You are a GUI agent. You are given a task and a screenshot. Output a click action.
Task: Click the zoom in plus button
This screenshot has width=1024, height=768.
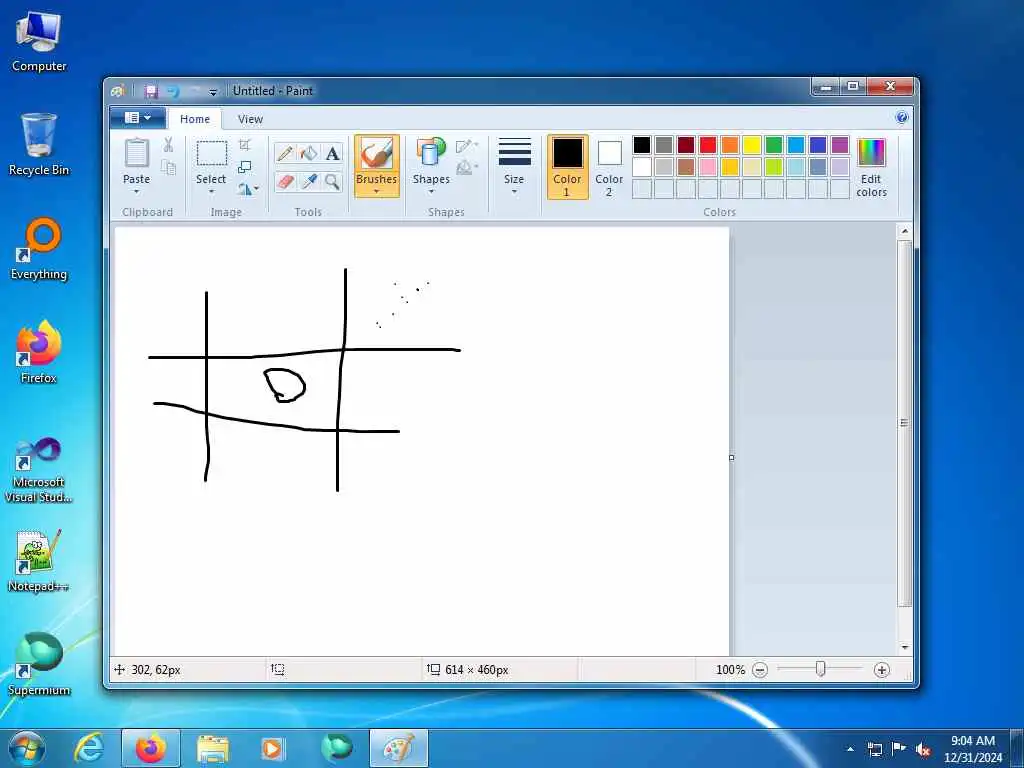click(882, 669)
